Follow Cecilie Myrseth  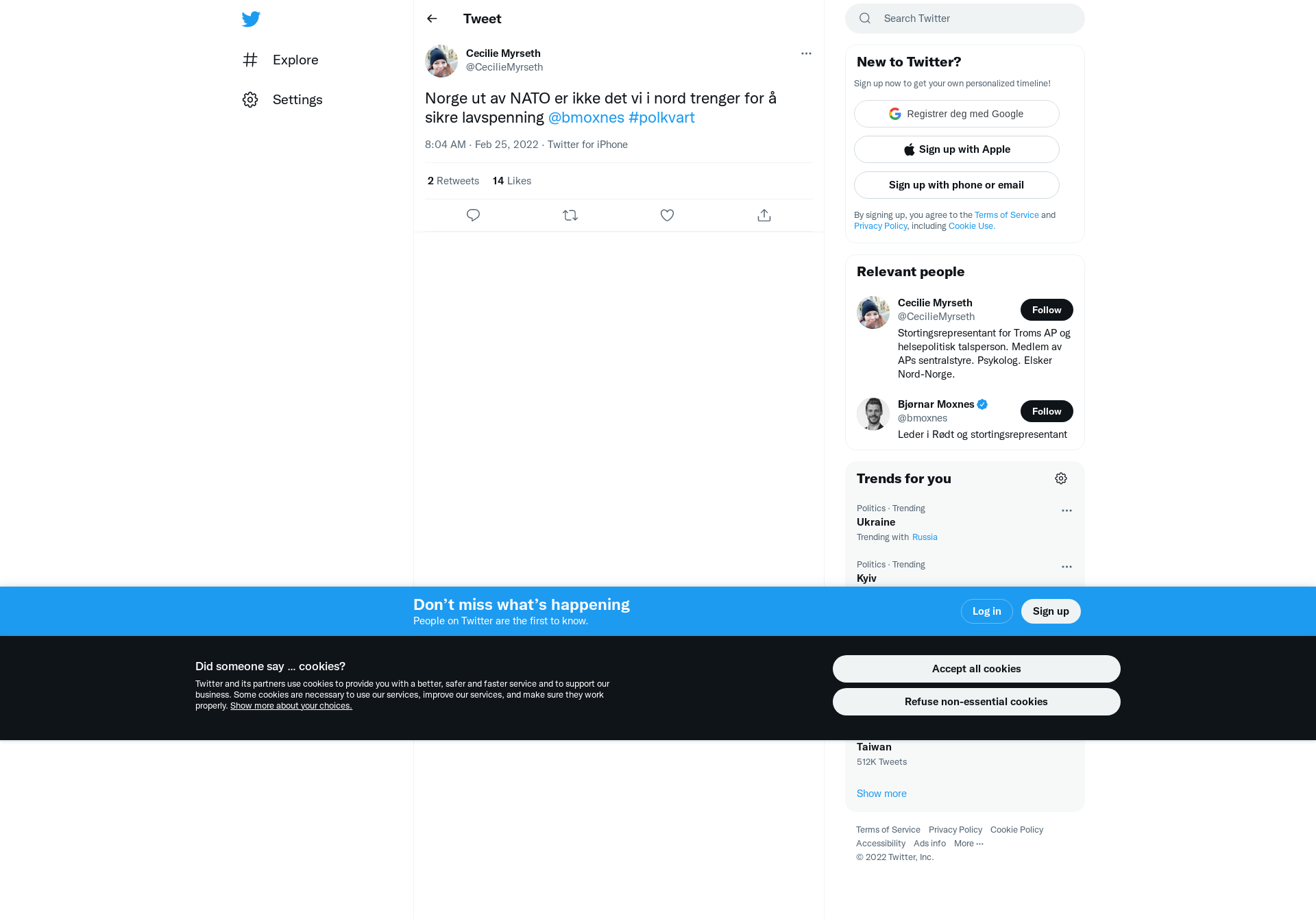[x=1047, y=310]
